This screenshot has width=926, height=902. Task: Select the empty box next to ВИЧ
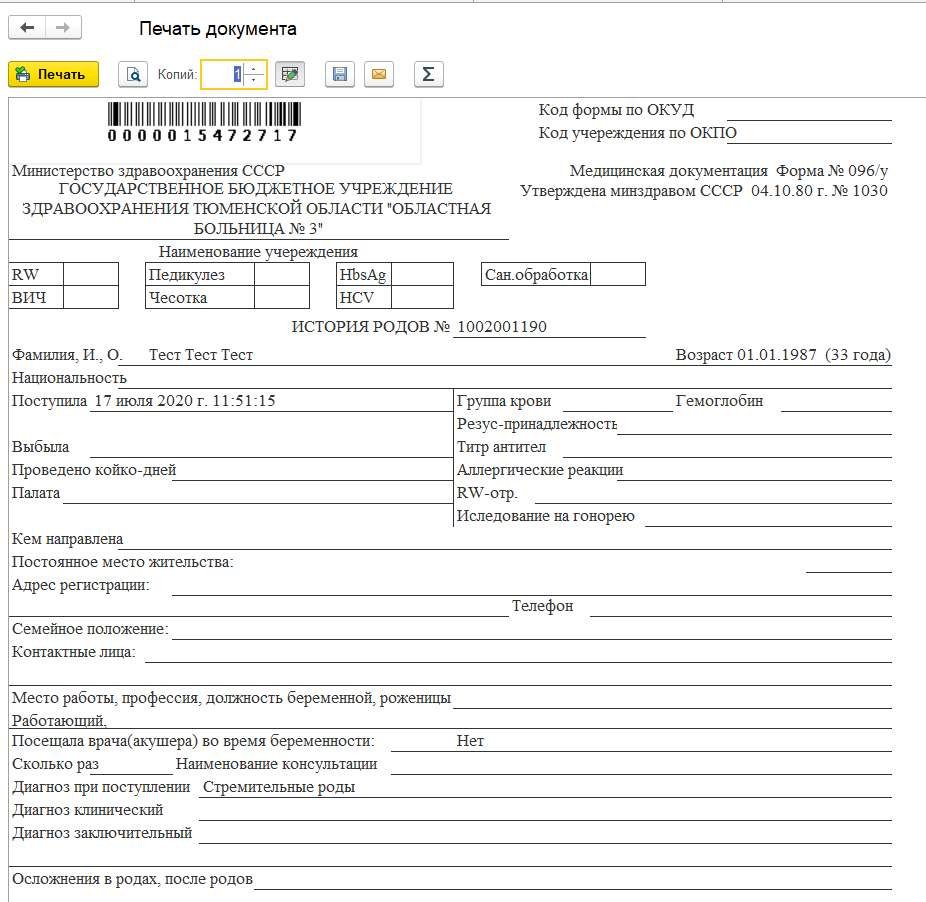[x=91, y=297]
